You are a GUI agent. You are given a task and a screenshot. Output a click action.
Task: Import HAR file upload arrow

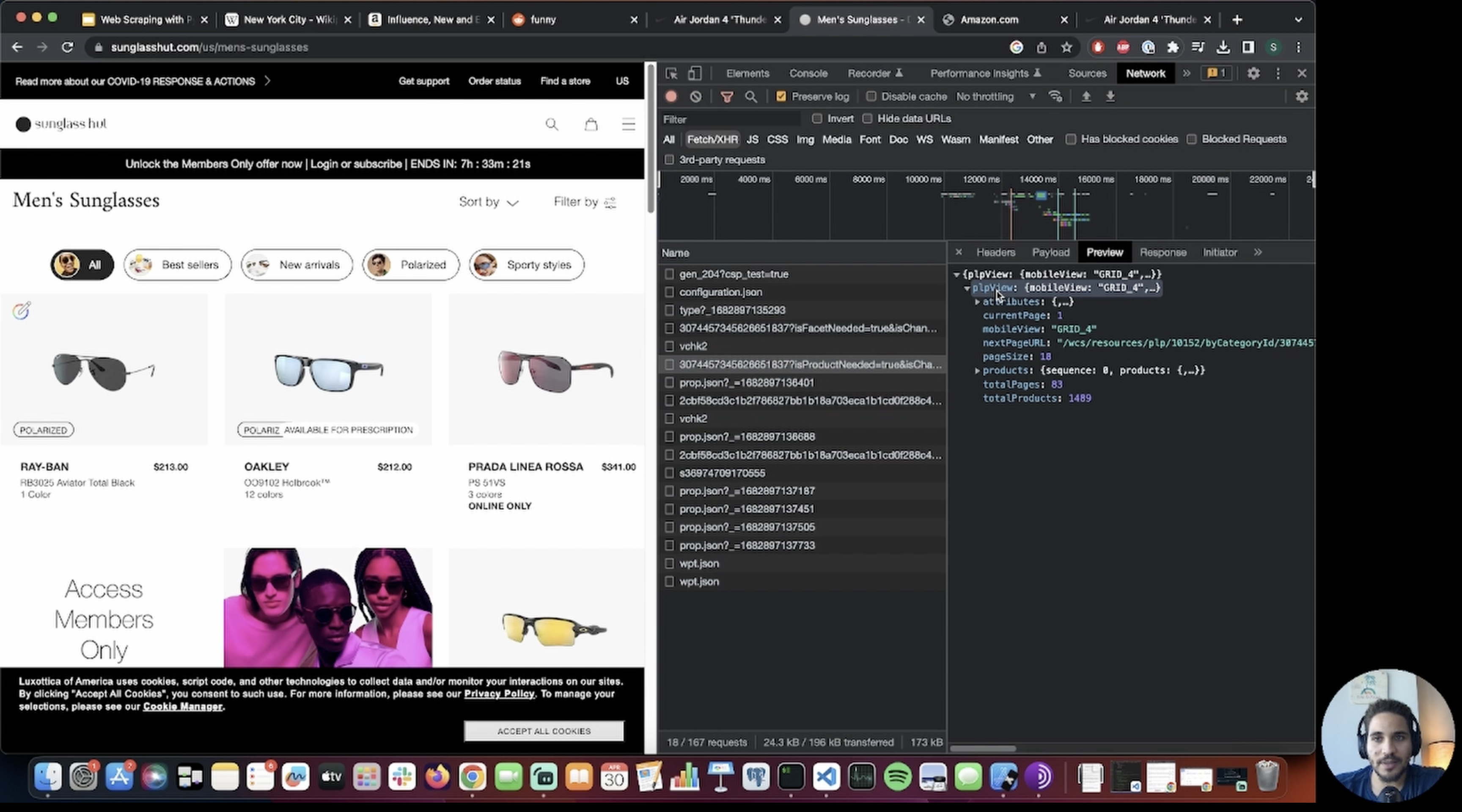(x=1086, y=96)
